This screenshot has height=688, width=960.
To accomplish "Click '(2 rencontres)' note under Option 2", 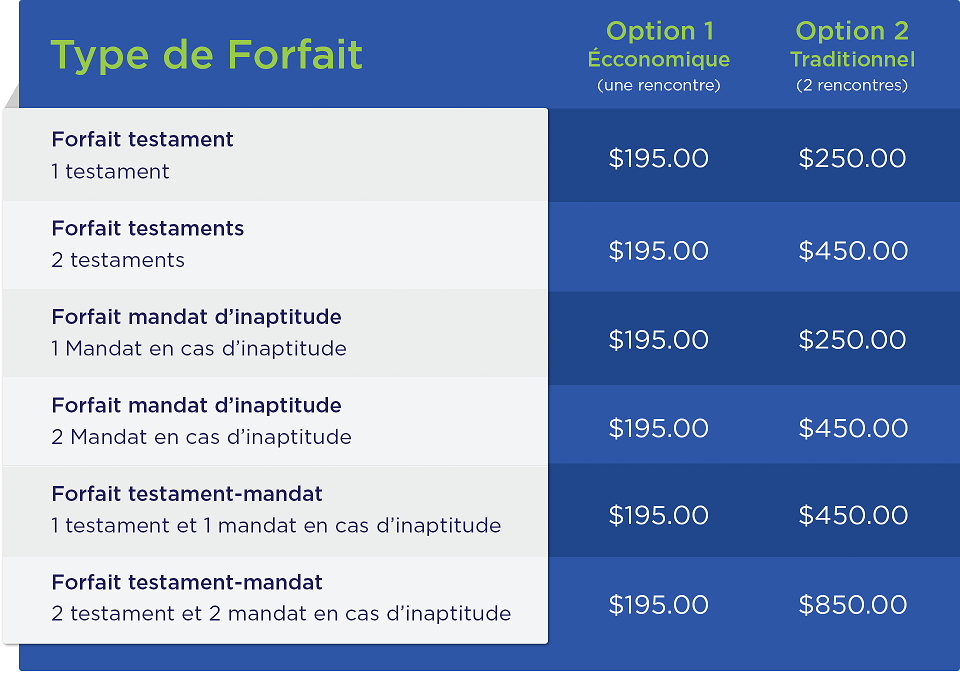I will click(x=852, y=85).
